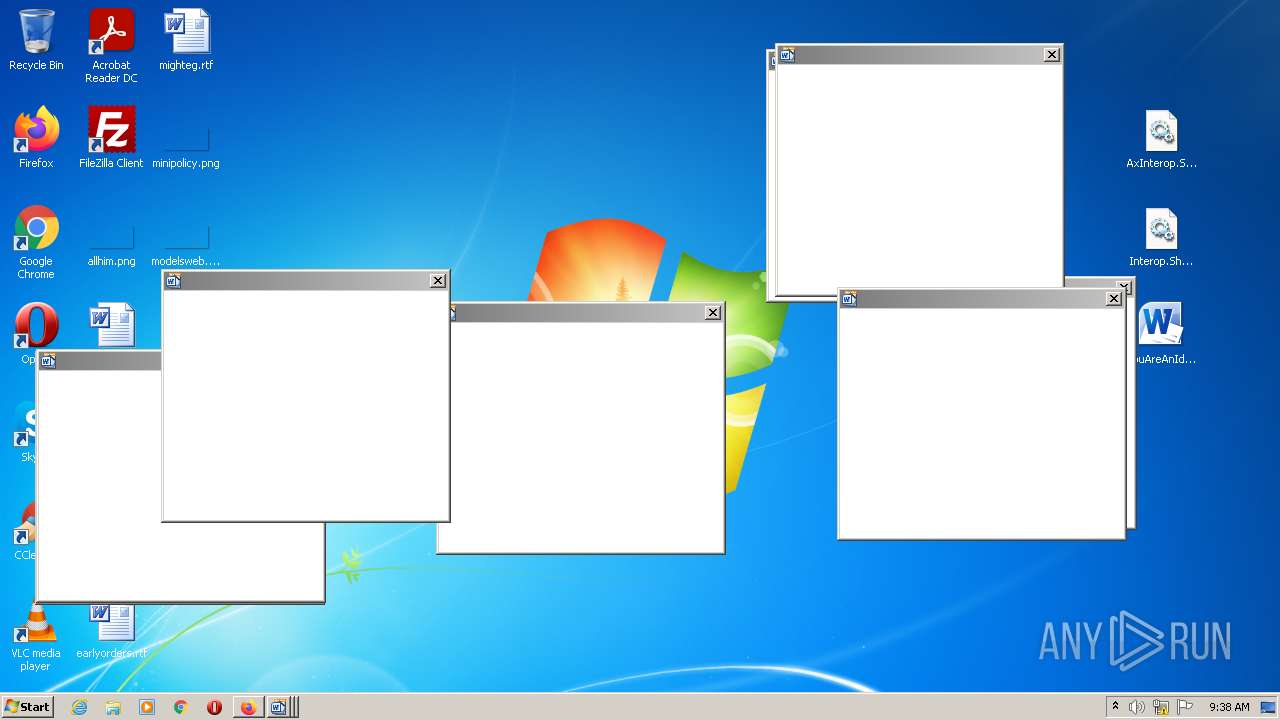Select the Interop.Sh... file icon
Image resolution: width=1280 pixels, height=720 pixels.
click(1161, 236)
